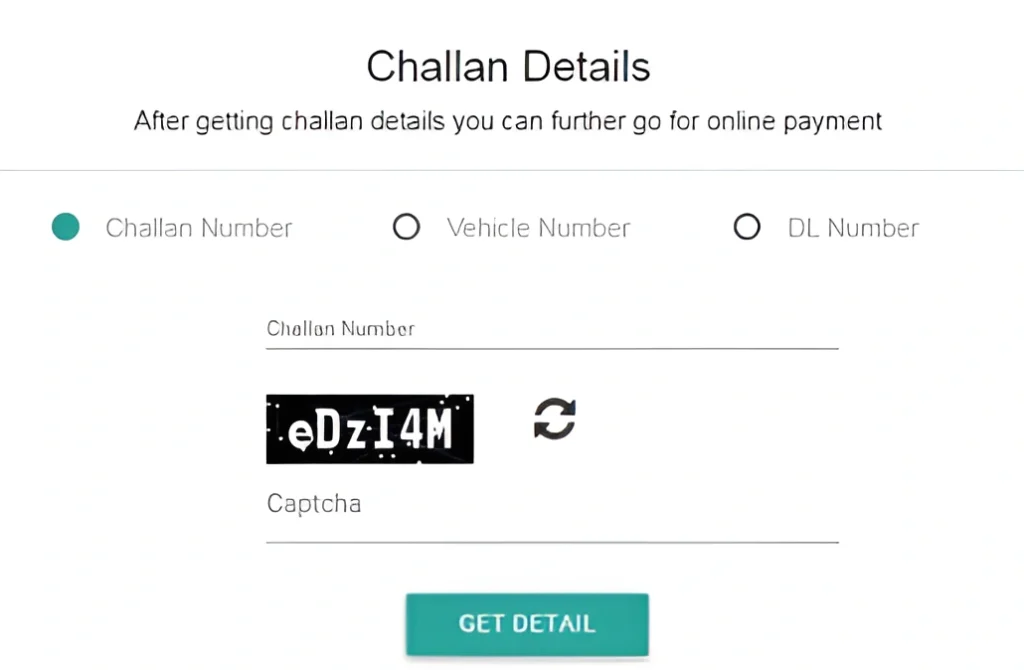1024x670 pixels.
Task: Click the eDzI4M captcha image
Action: click(x=369, y=429)
